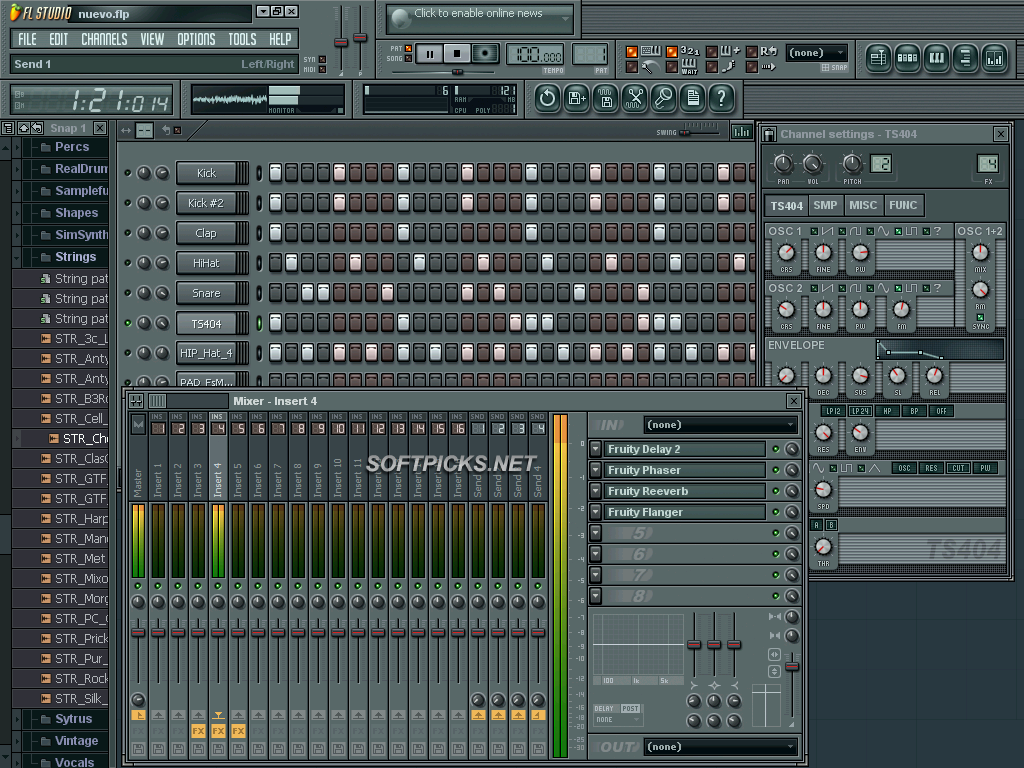Click the magnifier zoom tool icon

click(x=664, y=99)
